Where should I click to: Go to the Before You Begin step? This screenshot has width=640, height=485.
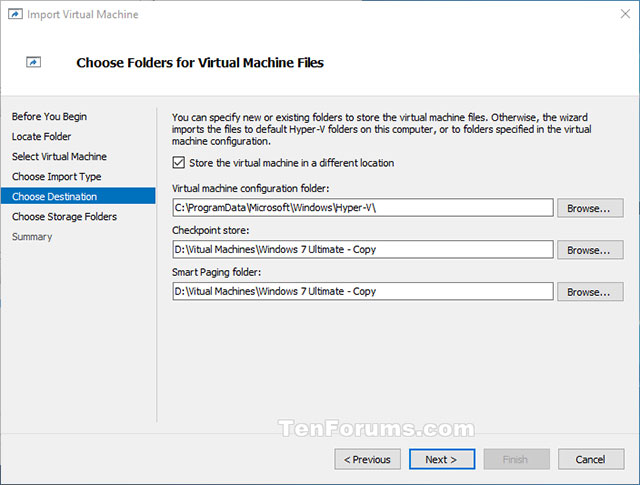[49, 116]
